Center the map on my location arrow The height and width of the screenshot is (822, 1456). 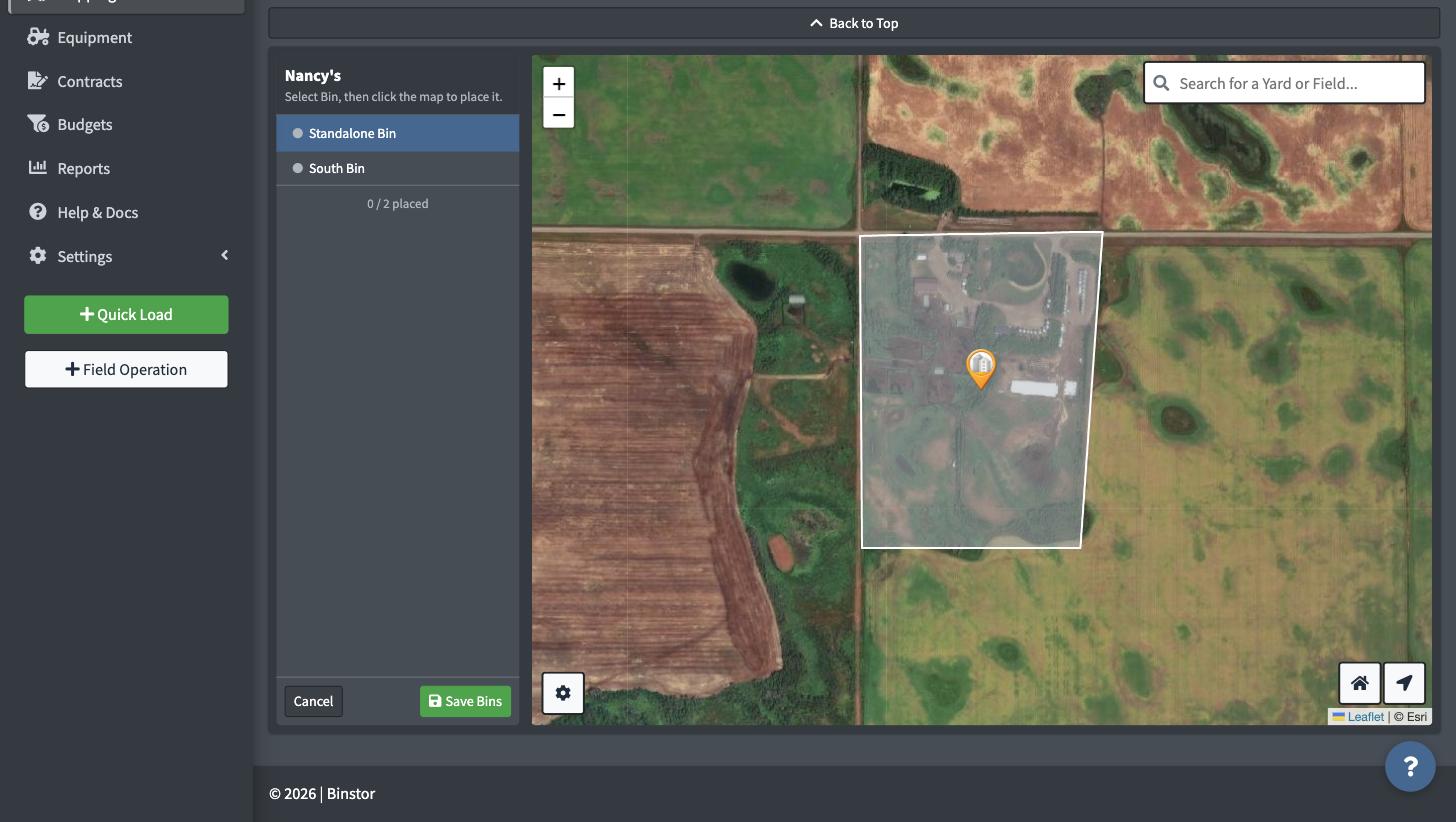pyautogui.click(x=1404, y=683)
